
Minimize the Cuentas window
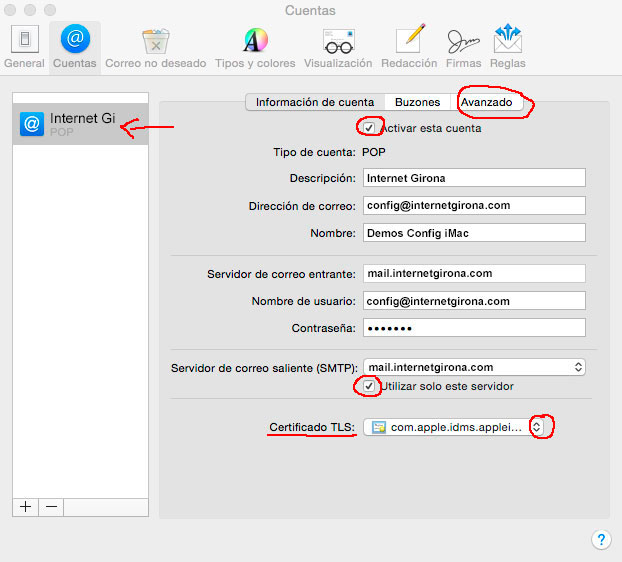[30, 10]
